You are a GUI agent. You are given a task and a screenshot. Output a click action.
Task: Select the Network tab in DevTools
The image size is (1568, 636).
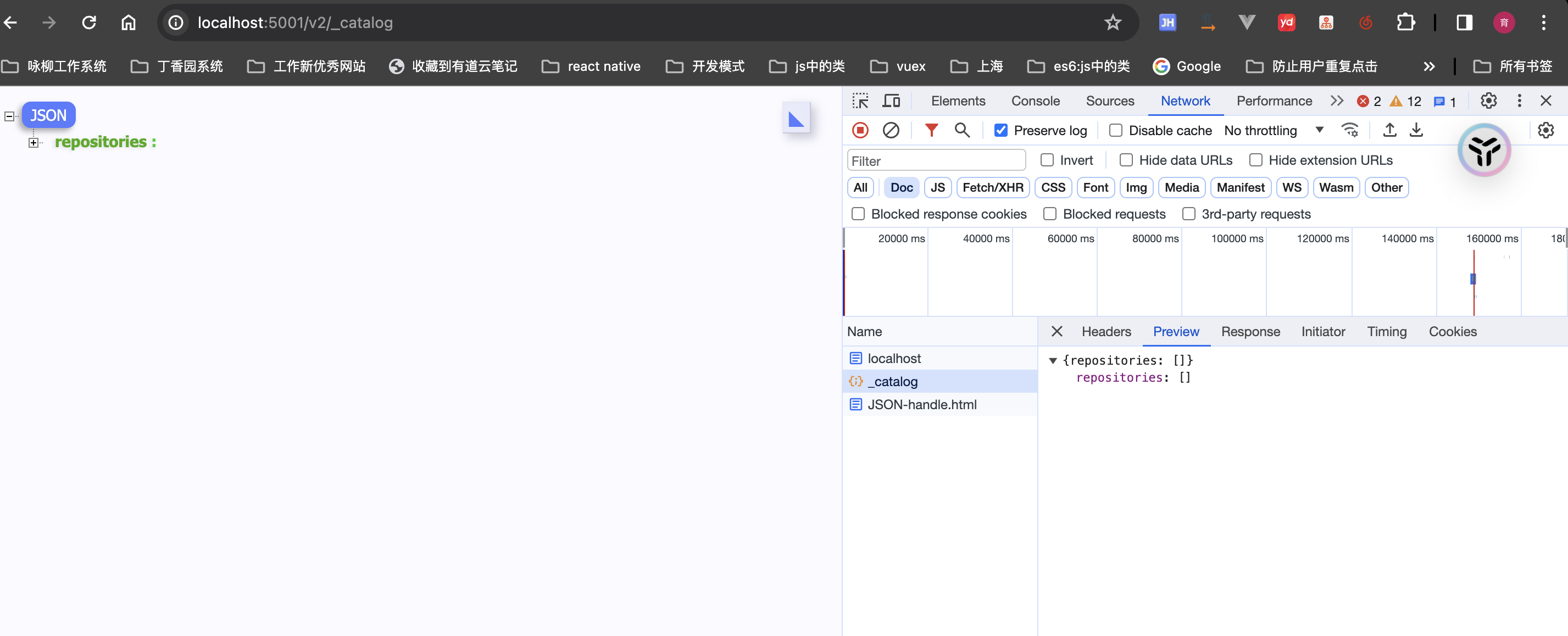tap(1185, 101)
